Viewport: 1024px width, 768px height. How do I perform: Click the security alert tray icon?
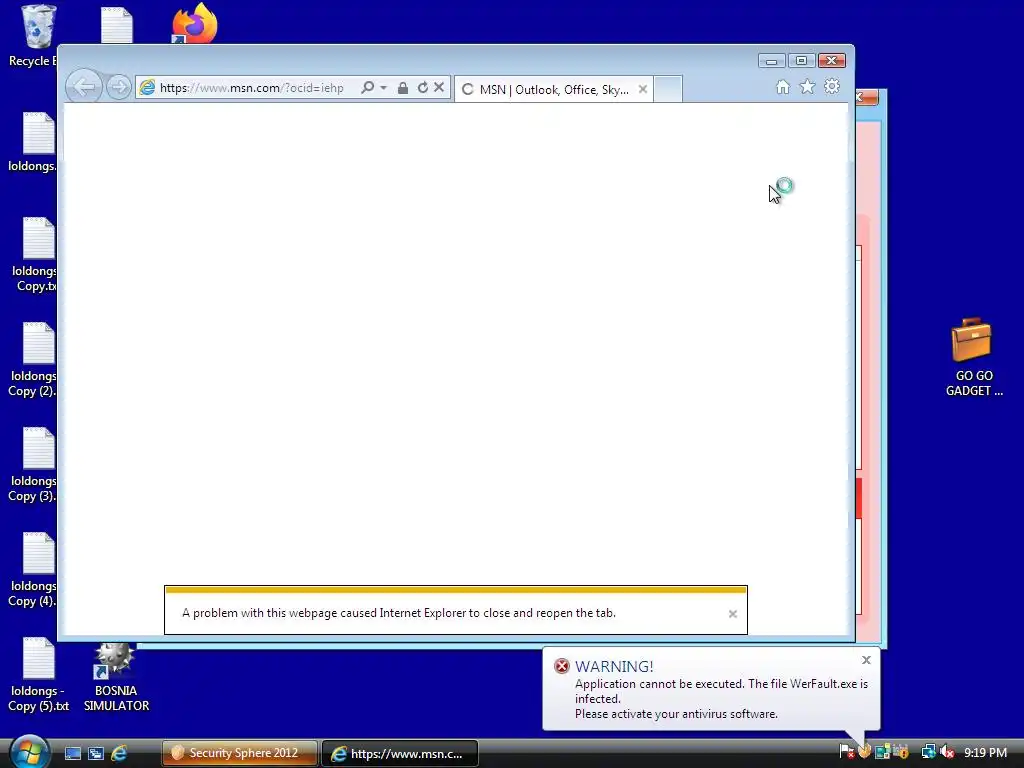901,752
